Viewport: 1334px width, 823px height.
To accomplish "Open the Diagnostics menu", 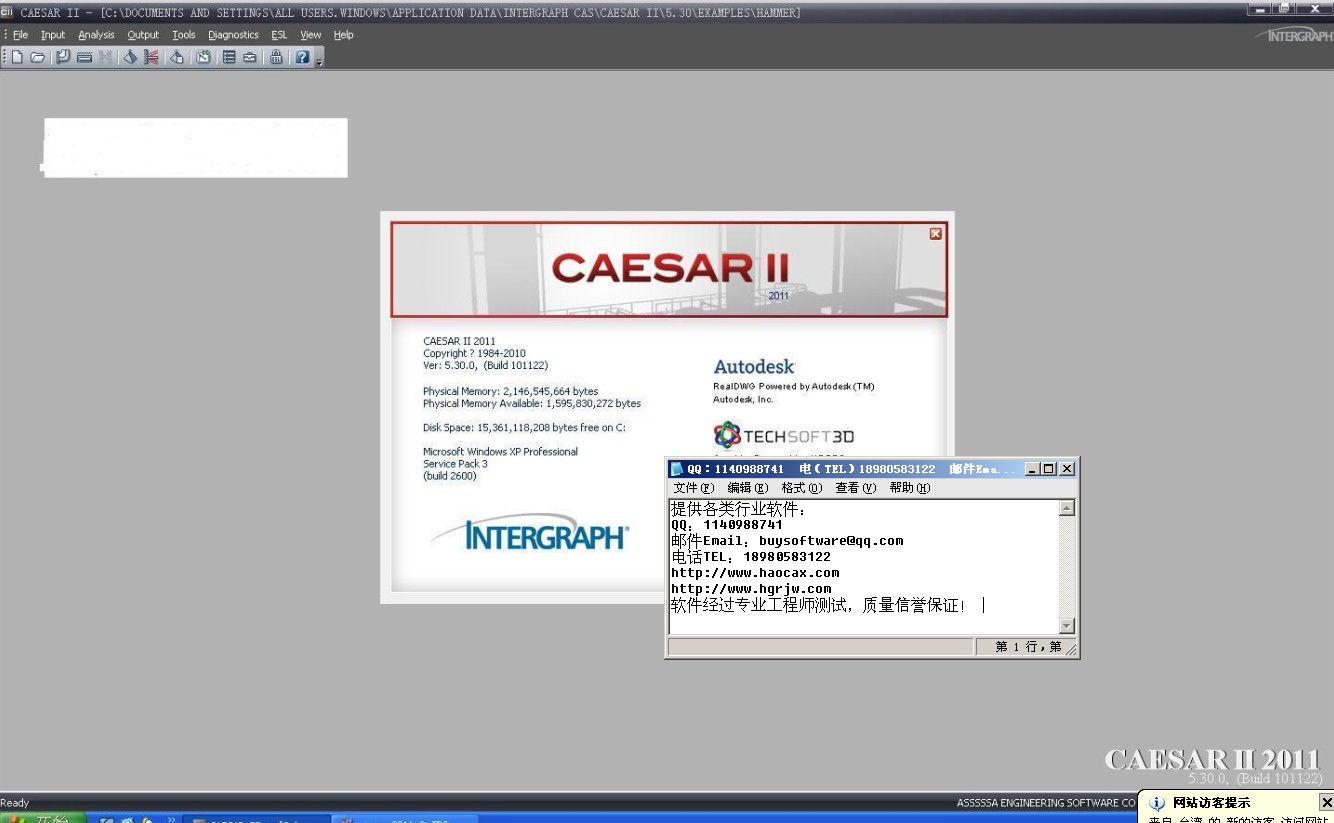I will [x=233, y=35].
